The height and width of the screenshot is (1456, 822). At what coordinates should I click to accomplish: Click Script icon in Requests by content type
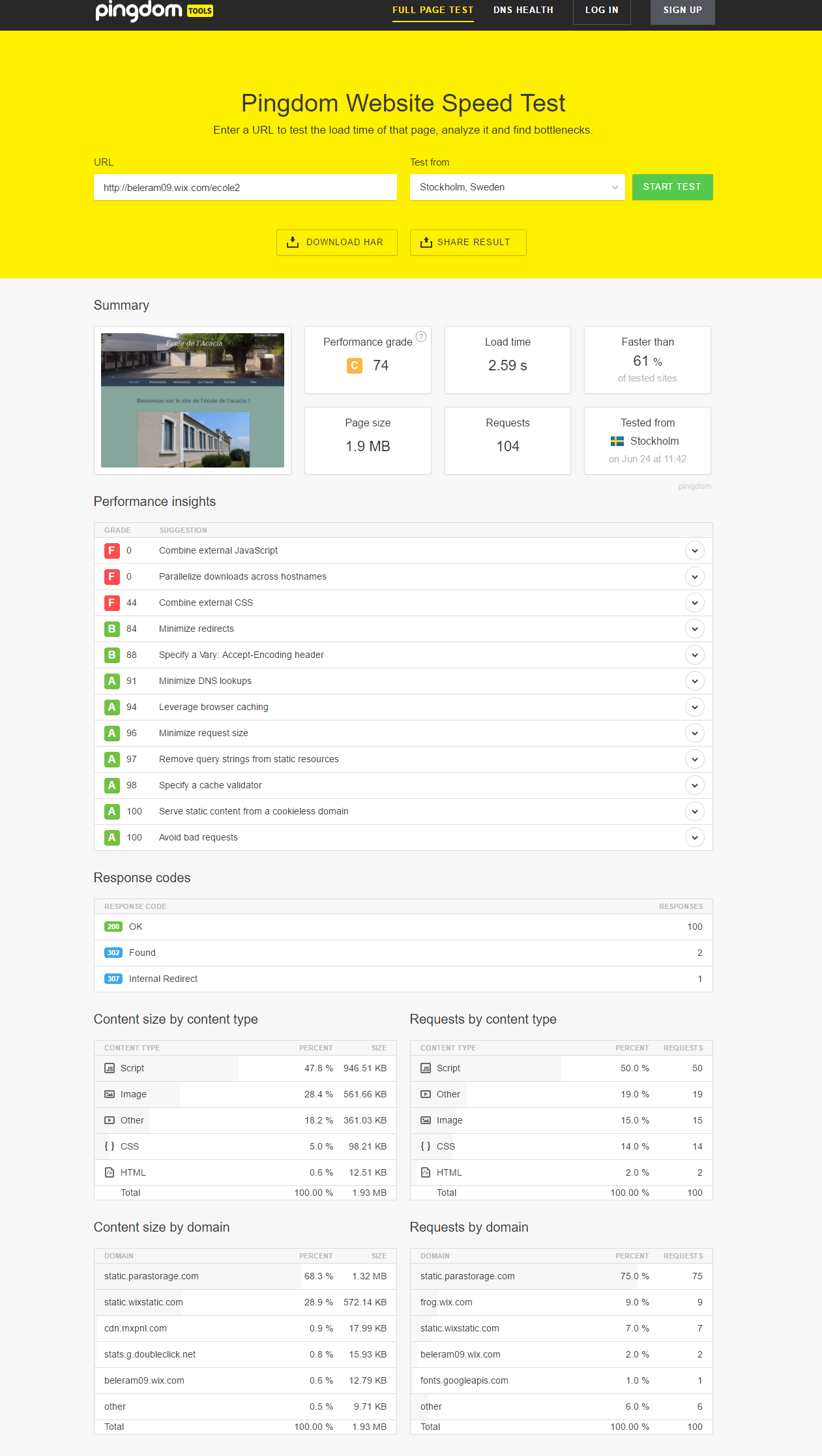[426, 1068]
